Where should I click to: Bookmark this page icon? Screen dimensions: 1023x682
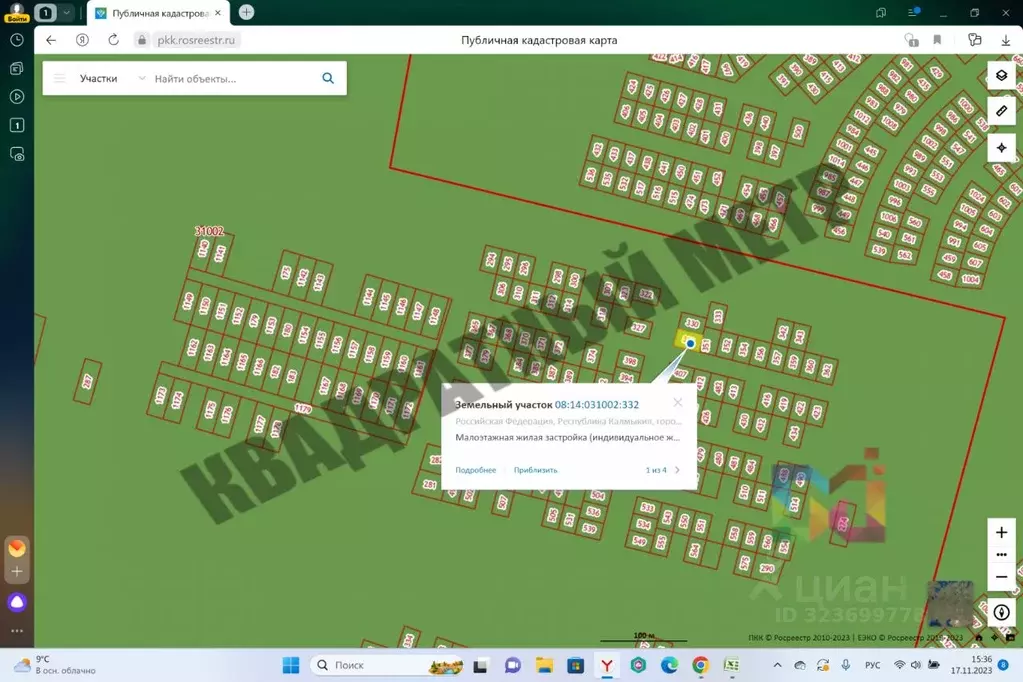click(x=937, y=40)
